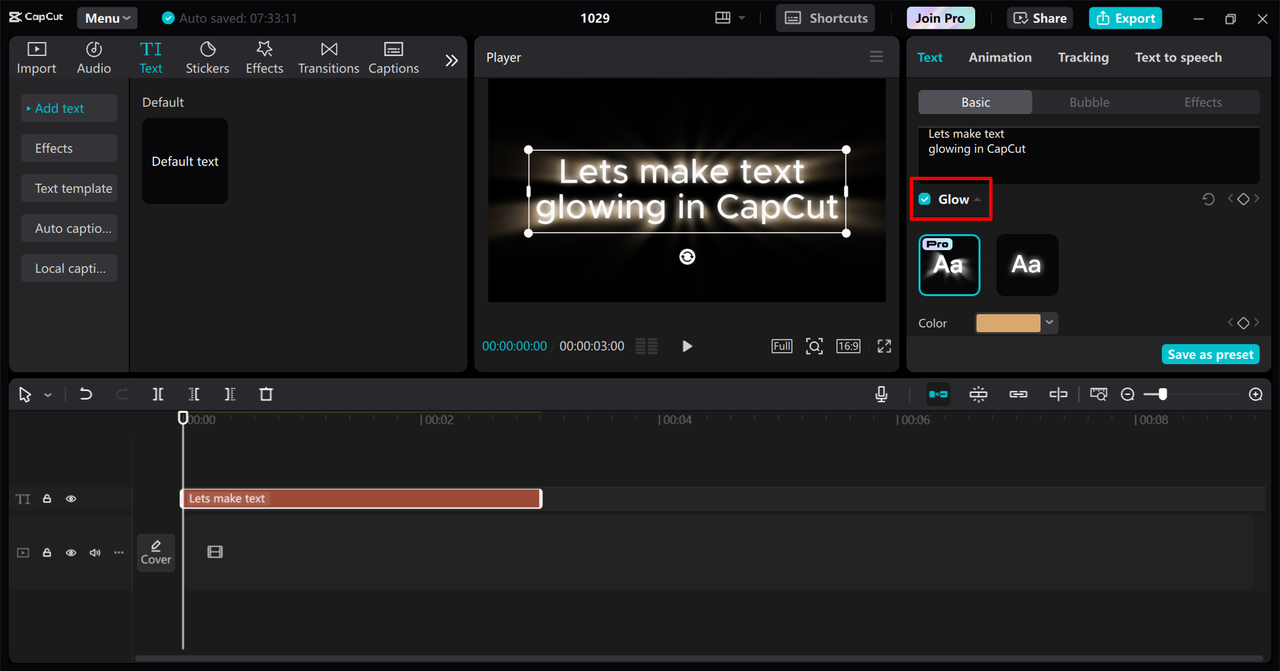Open the Menu dropdown
1280x671 pixels.
click(x=107, y=18)
